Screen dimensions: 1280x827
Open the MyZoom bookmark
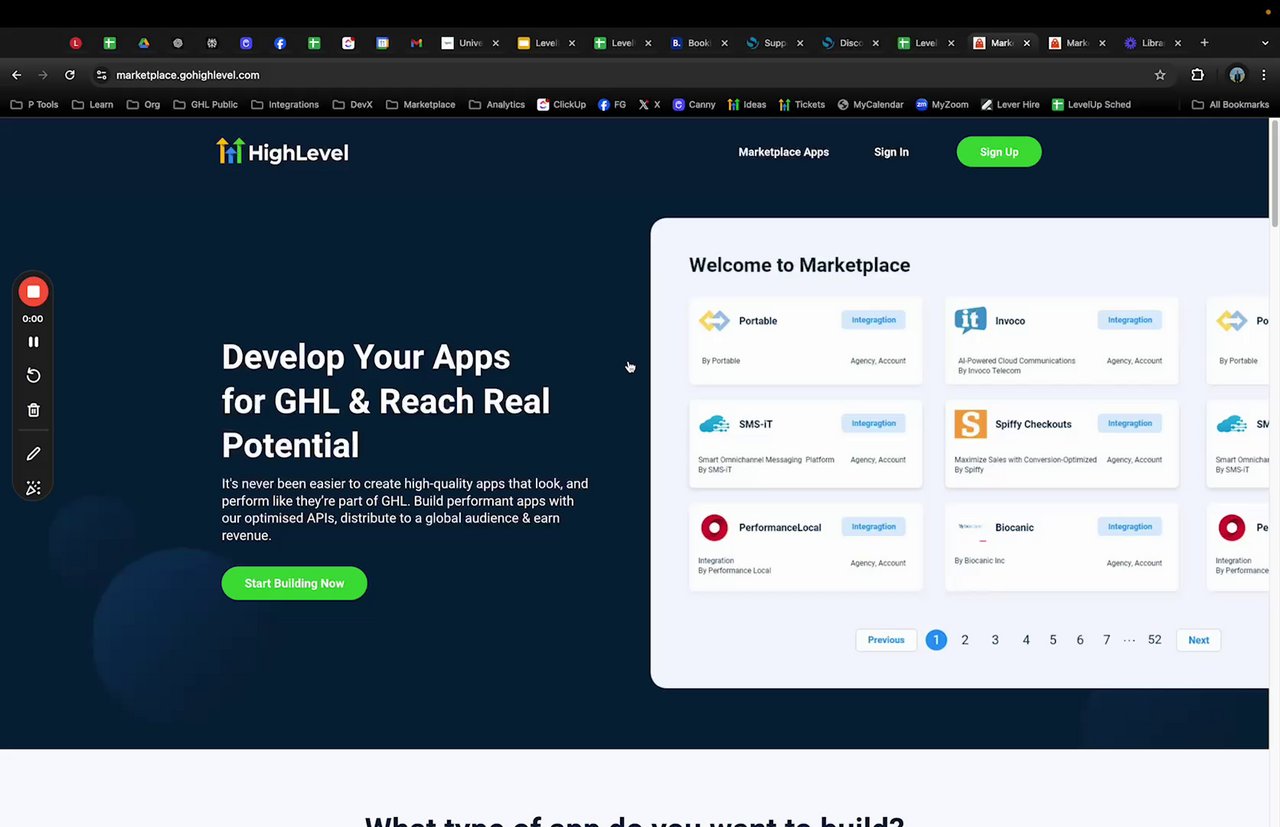[x=942, y=104]
